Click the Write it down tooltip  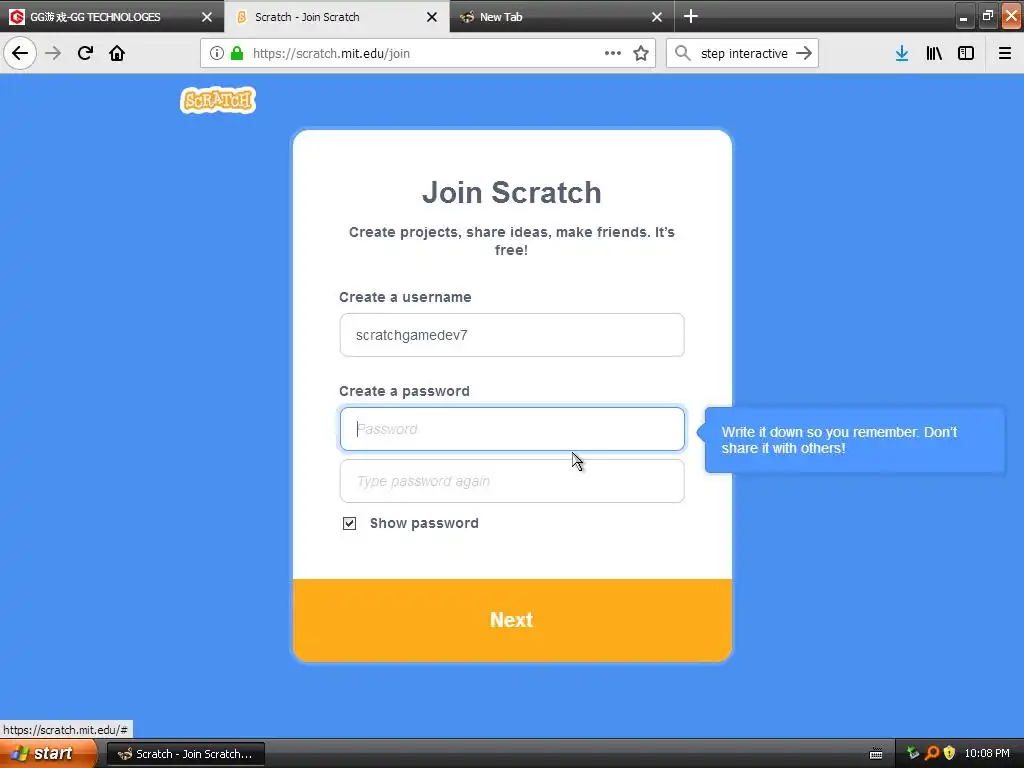tap(854, 440)
